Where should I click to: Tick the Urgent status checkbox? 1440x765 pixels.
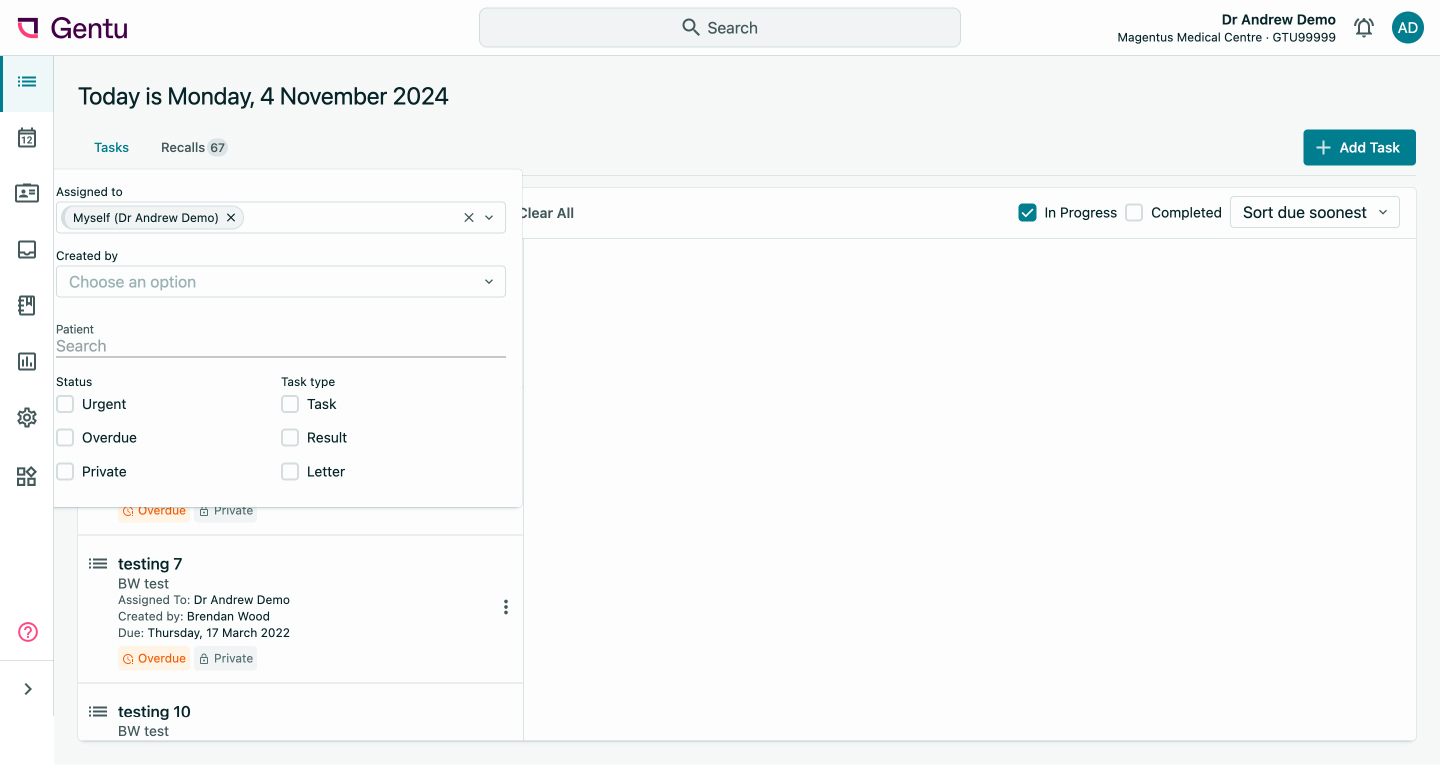pos(66,404)
